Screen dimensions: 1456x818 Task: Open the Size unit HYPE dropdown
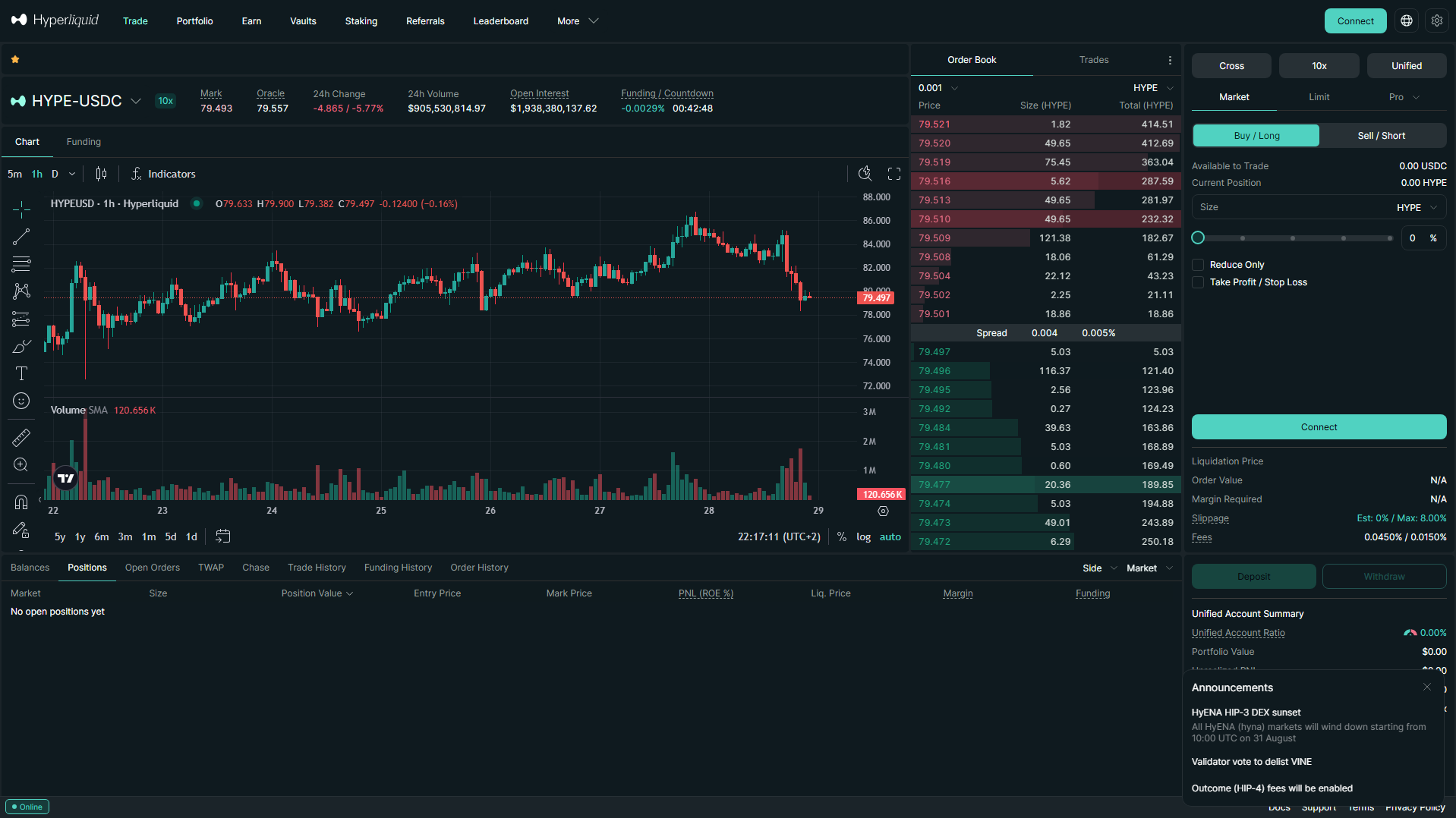pos(1417,207)
